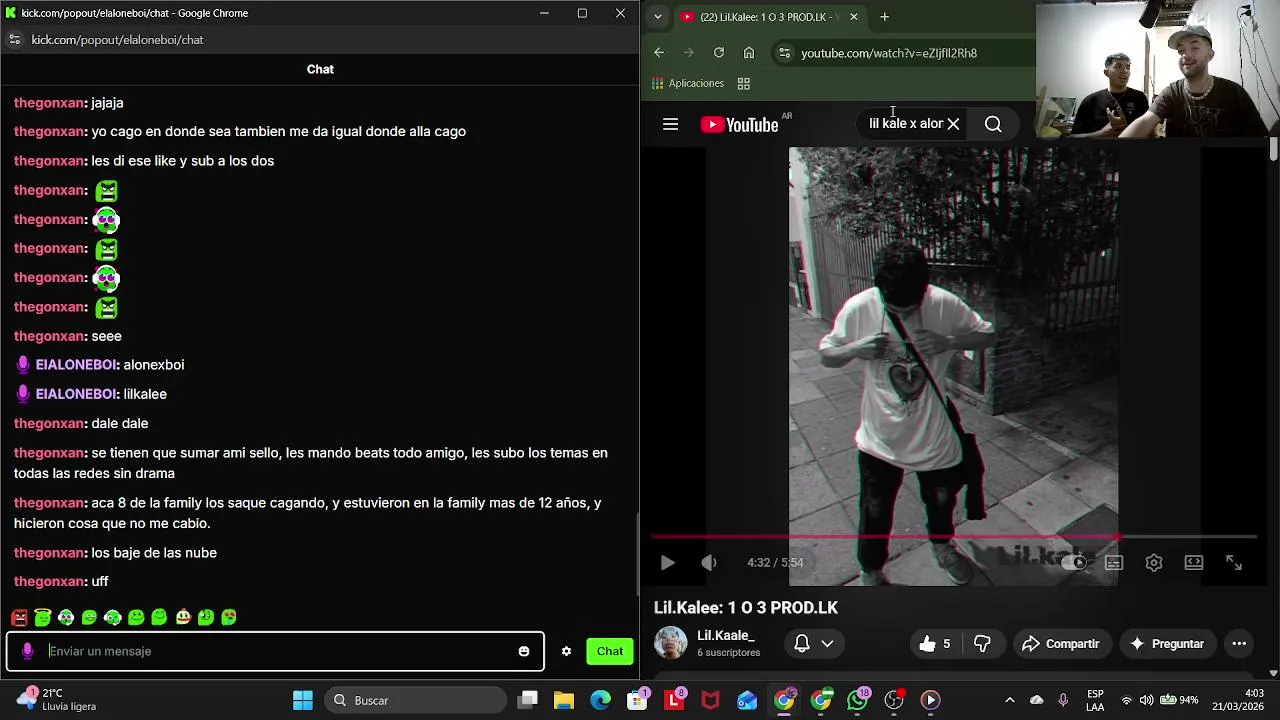
Task: Select 'les di ese like y sub' message
Action: 182,161
